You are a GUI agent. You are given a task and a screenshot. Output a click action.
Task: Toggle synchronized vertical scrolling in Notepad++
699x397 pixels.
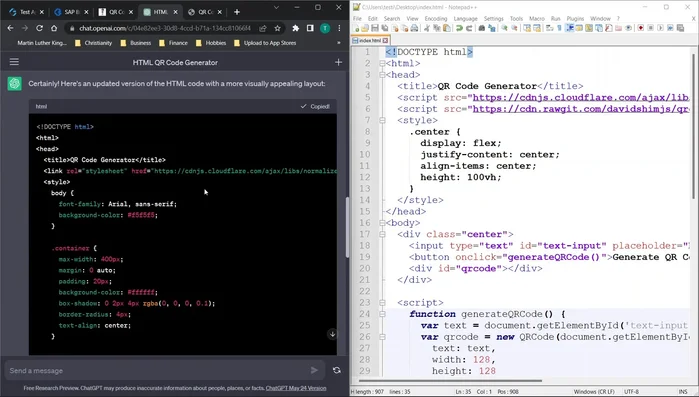pyautogui.click(x=527, y=28)
